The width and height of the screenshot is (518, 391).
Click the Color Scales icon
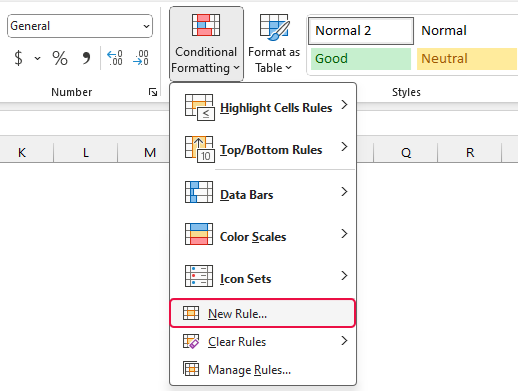tap(199, 234)
